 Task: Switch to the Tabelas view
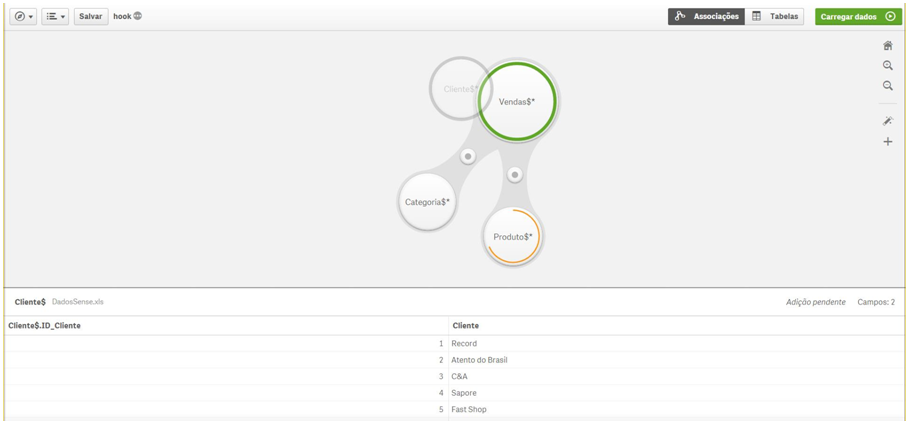(775, 16)
